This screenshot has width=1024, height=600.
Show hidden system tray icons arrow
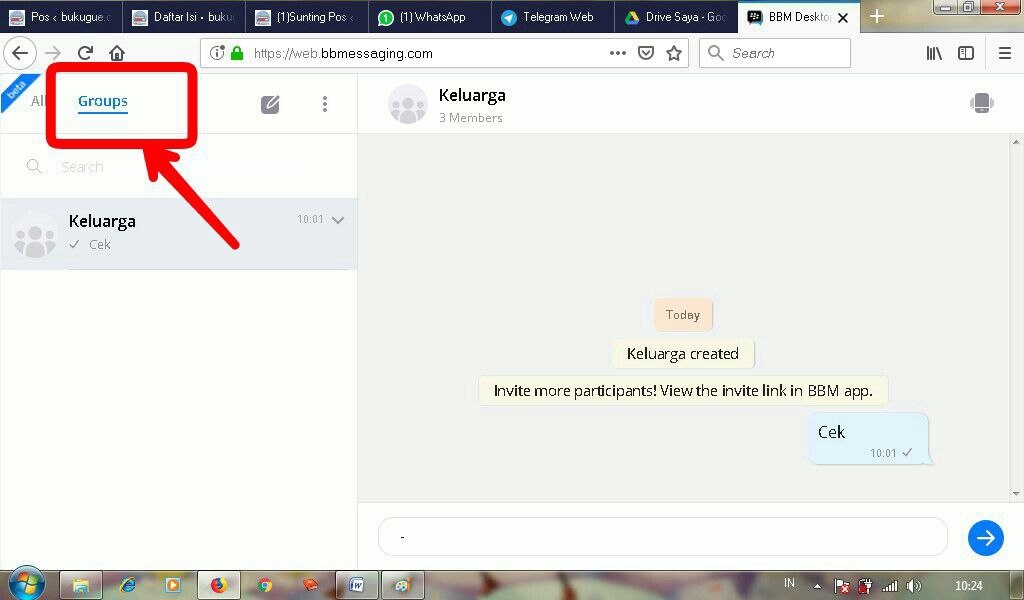pyautogui.click(x=817, y=586)
